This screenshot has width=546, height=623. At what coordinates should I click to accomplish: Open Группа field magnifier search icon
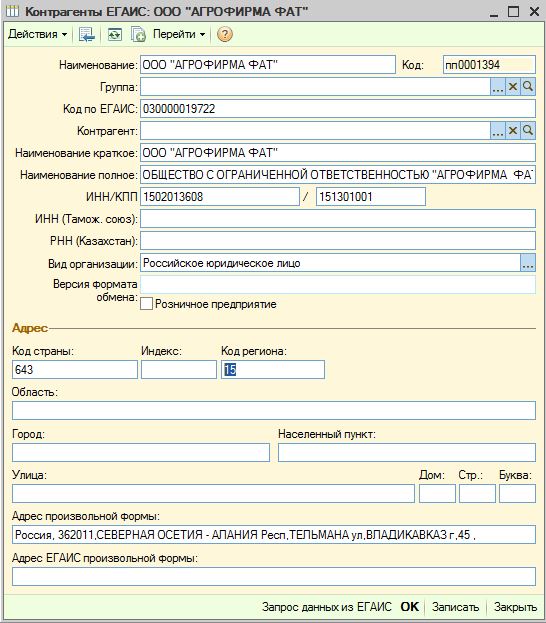pyautogui.click(x=528, y=86)
